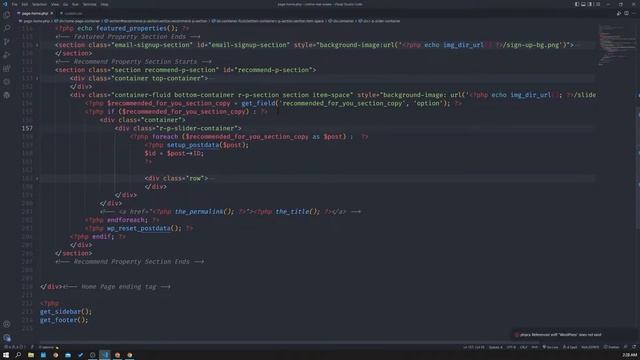Screen dimensions: 640x360
Task: Toggle the bottom panel layout icon
Action: coord(583,4)
